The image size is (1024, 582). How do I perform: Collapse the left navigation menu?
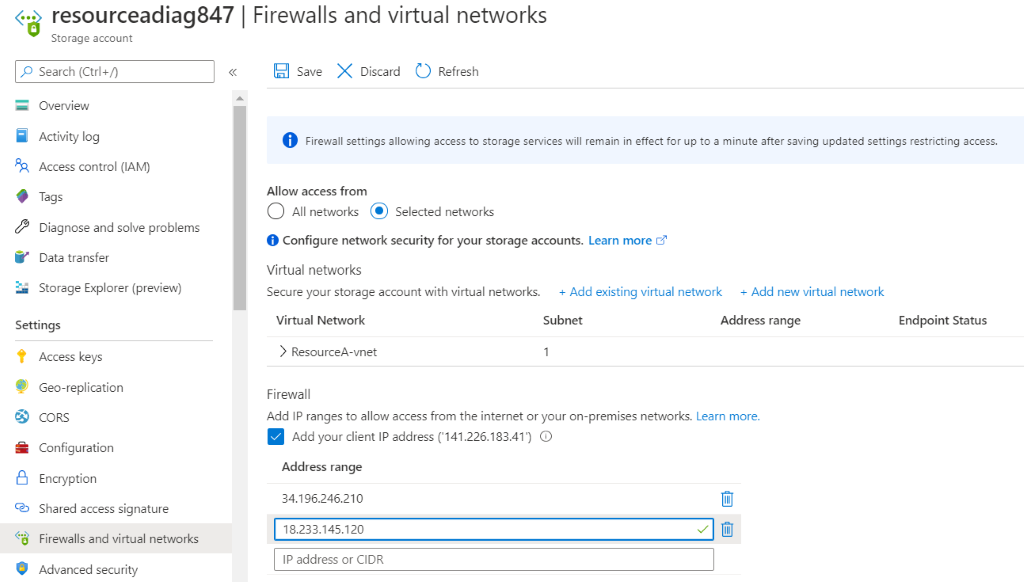point(232,73)
